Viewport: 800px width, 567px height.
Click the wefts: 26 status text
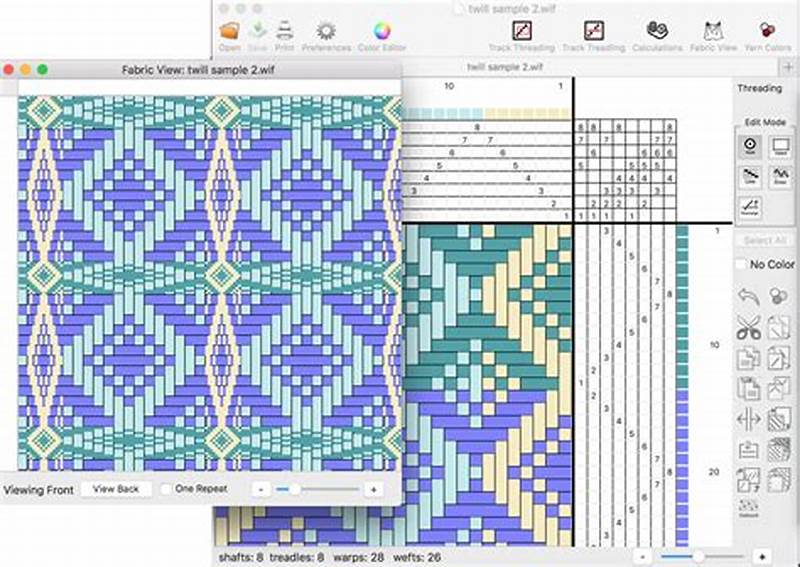coord(416,557)
